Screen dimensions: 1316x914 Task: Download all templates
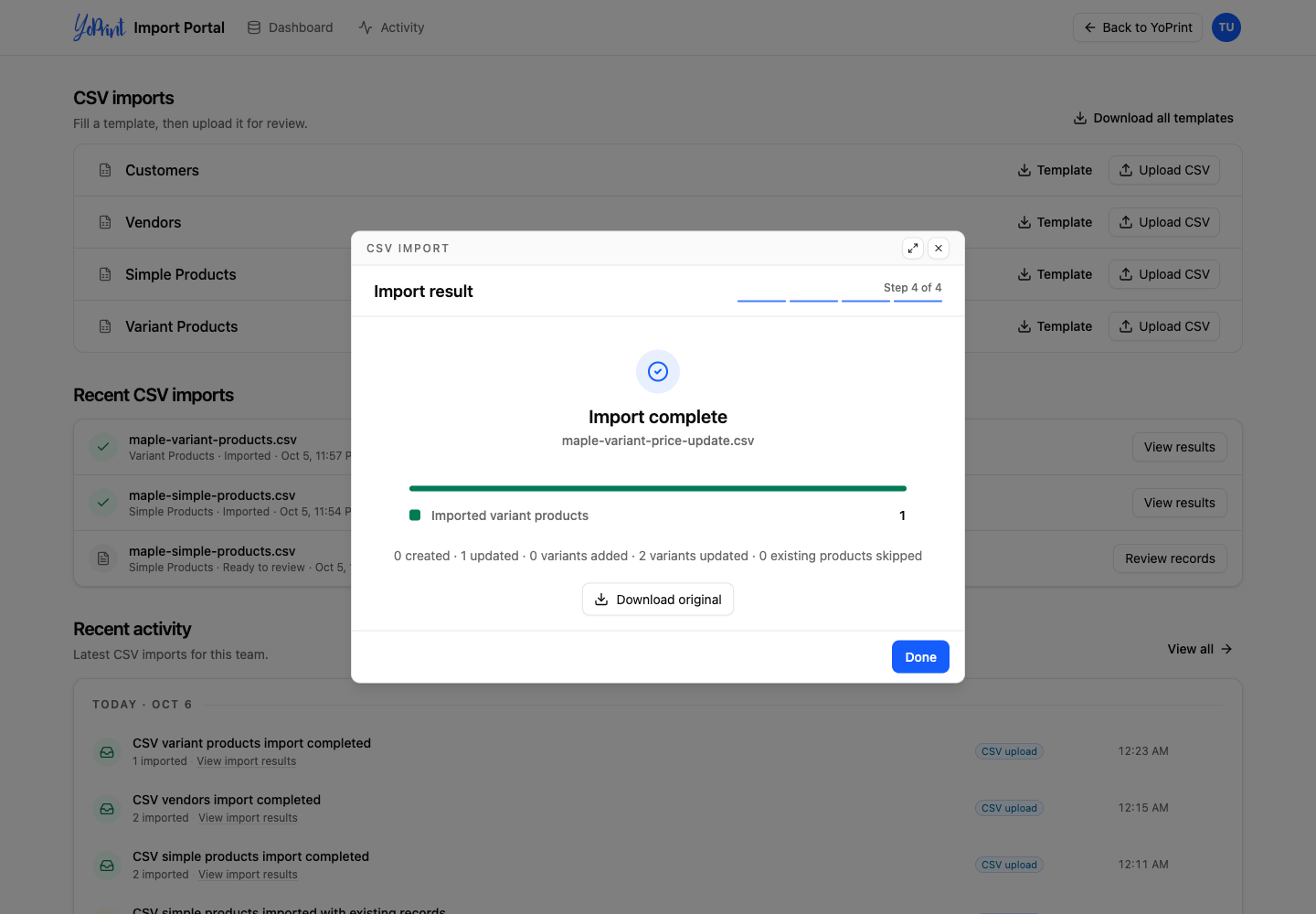1153,118
